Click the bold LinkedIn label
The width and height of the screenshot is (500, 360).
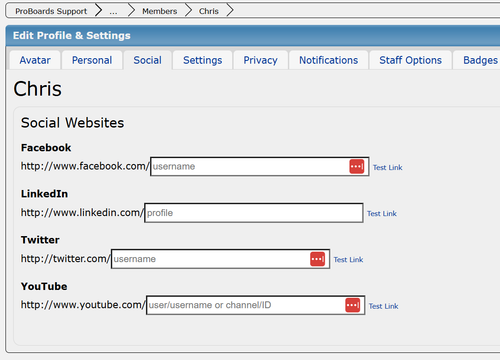click(x=44, y=194)
